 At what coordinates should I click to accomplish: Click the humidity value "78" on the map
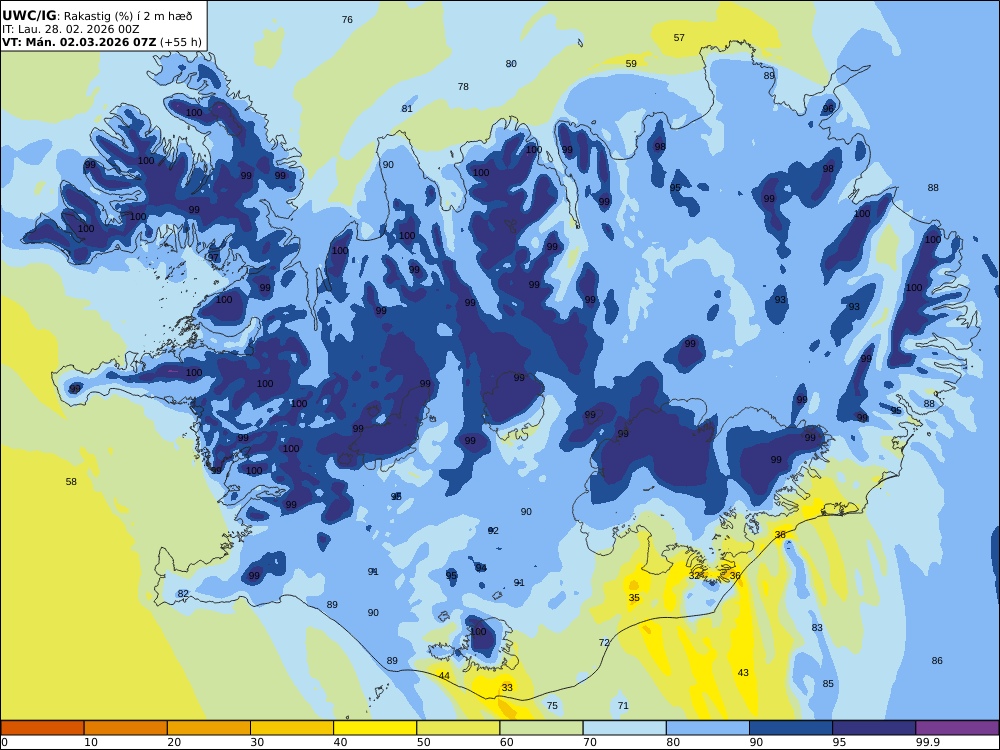point(463,87)
